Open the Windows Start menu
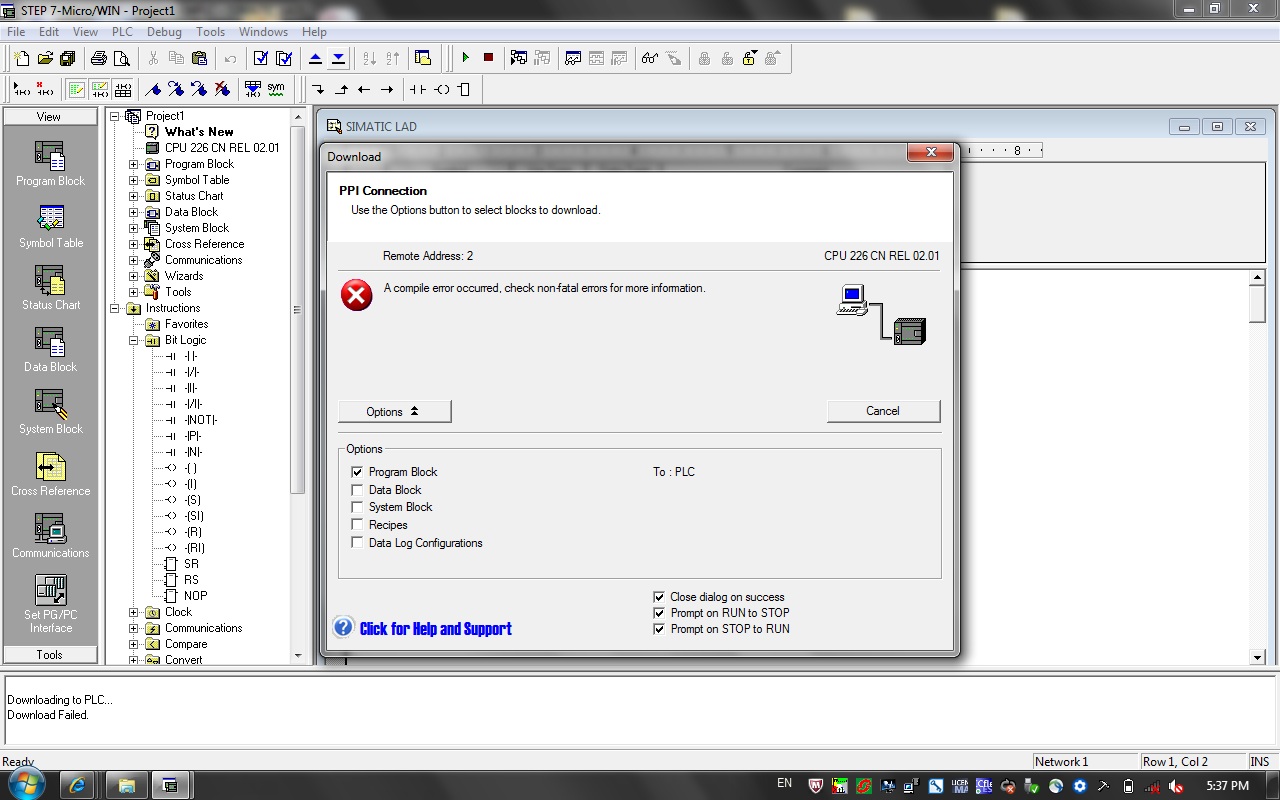This screenshot has width=1280, height=800. (25, 783)
